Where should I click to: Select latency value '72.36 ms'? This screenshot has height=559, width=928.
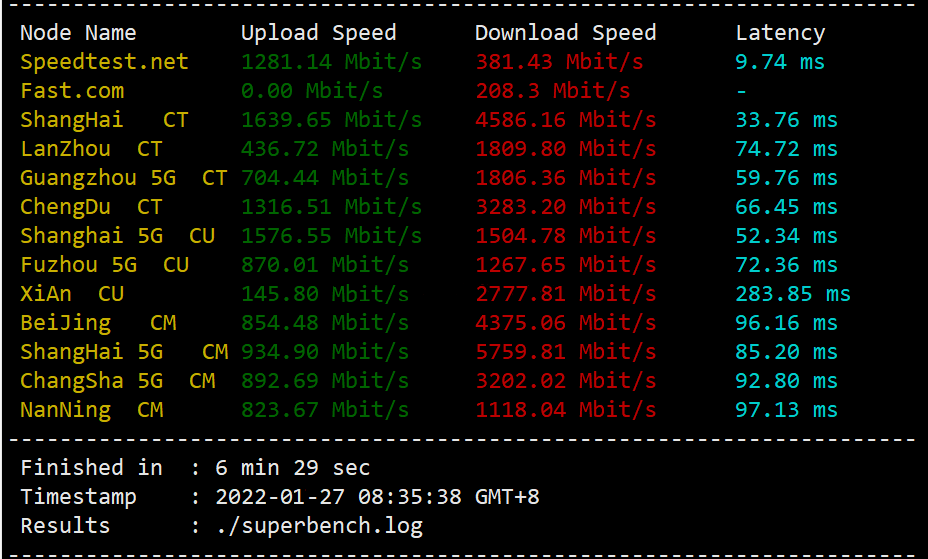click(787, 264)
